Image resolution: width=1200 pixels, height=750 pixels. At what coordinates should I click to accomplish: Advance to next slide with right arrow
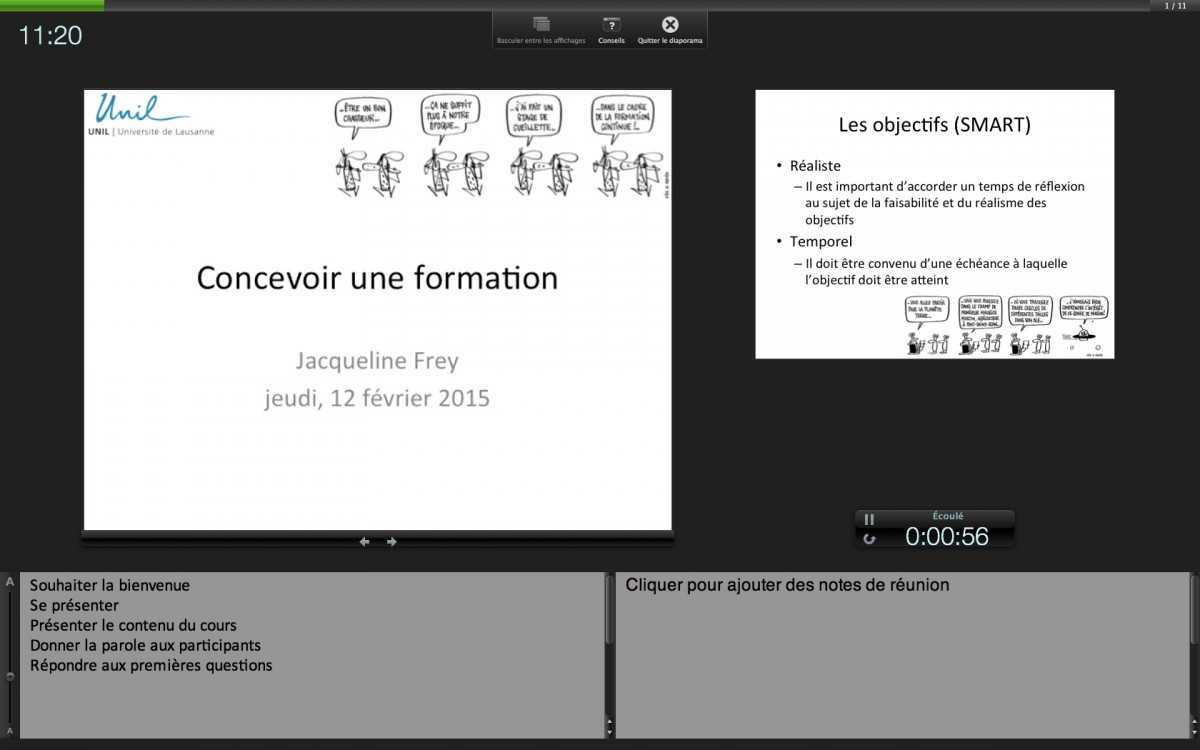[392, 542]
